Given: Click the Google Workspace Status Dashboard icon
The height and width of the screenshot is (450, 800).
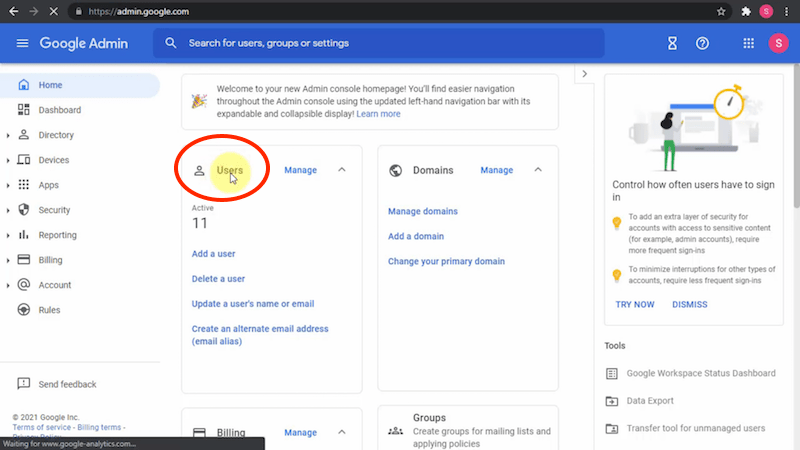Looking at the screenshot, I should 612,373.
